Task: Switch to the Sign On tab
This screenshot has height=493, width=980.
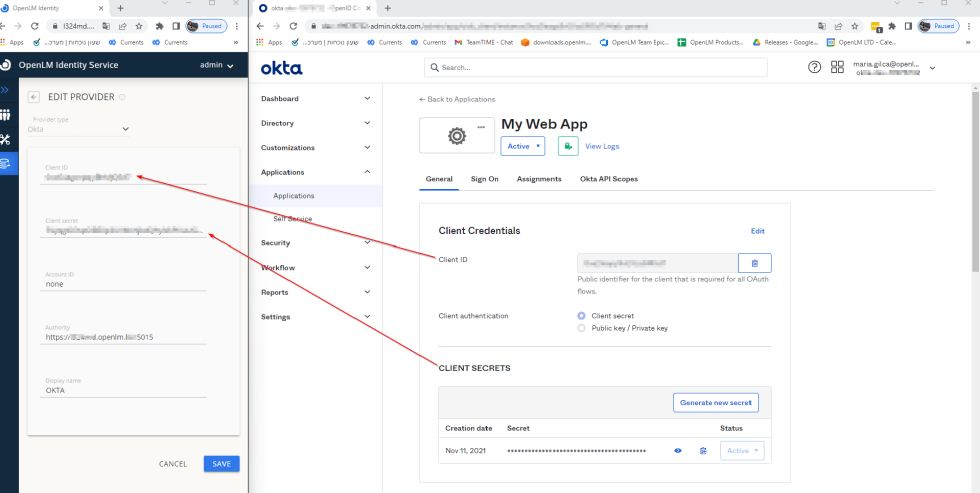Action: click(x=484, y=179)
